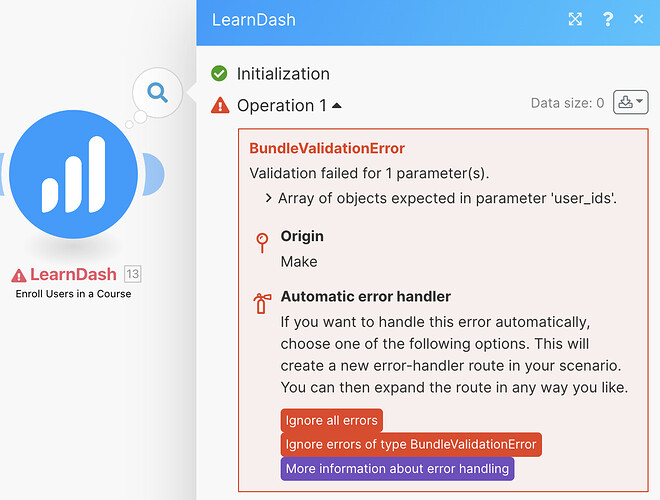Click the red warning icon beside LearnDash label
Screen dimensions: 660x500
[x=19, y=275]
